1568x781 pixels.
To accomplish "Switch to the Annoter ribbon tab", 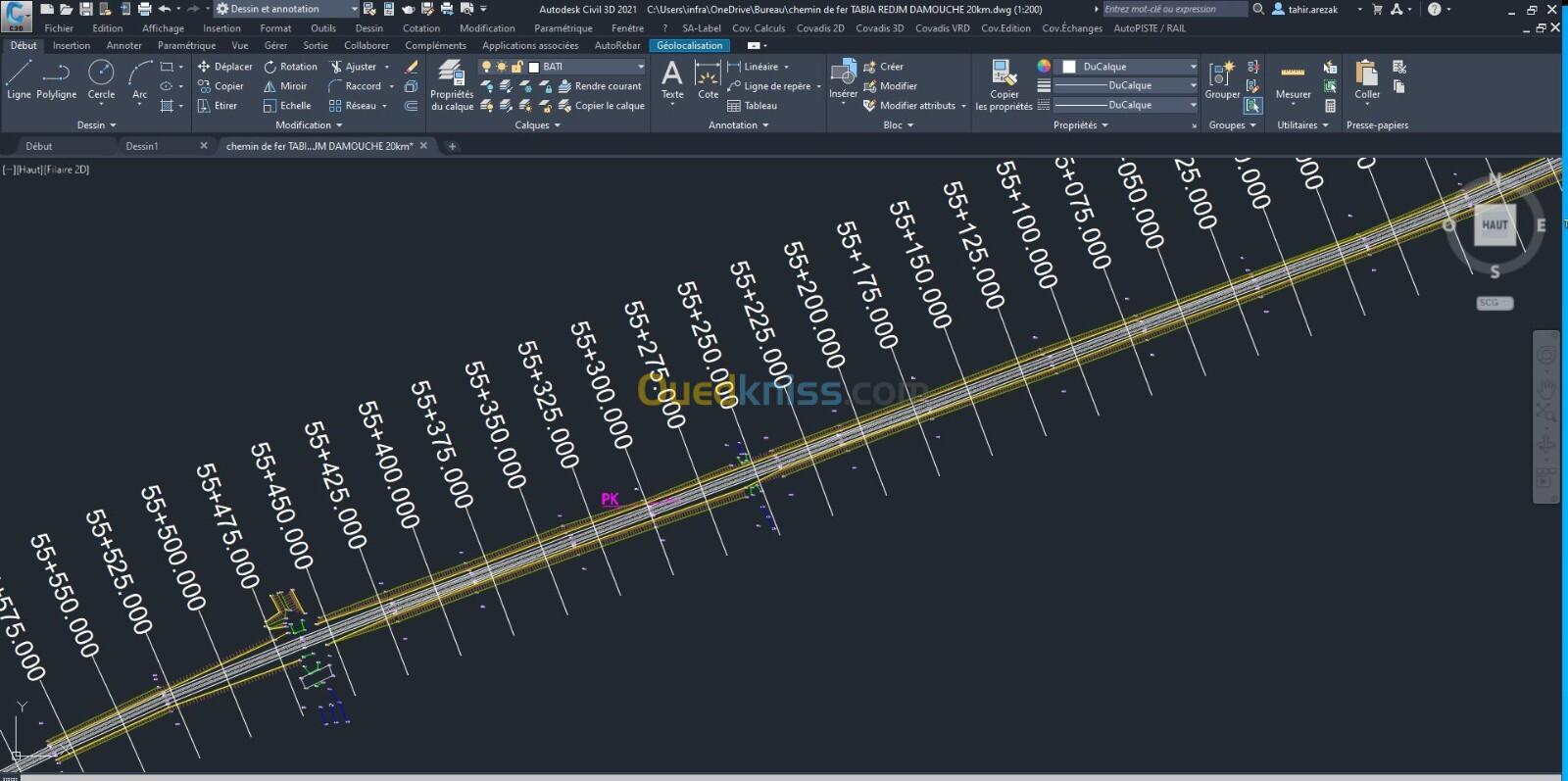I will (x=123, y=45).
